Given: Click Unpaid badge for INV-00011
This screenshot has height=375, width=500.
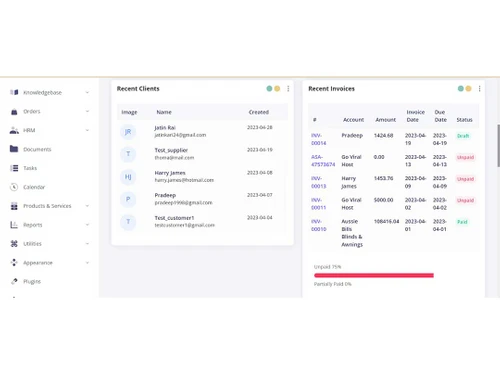Looking at the screenshot, I should tap(465, 200).
